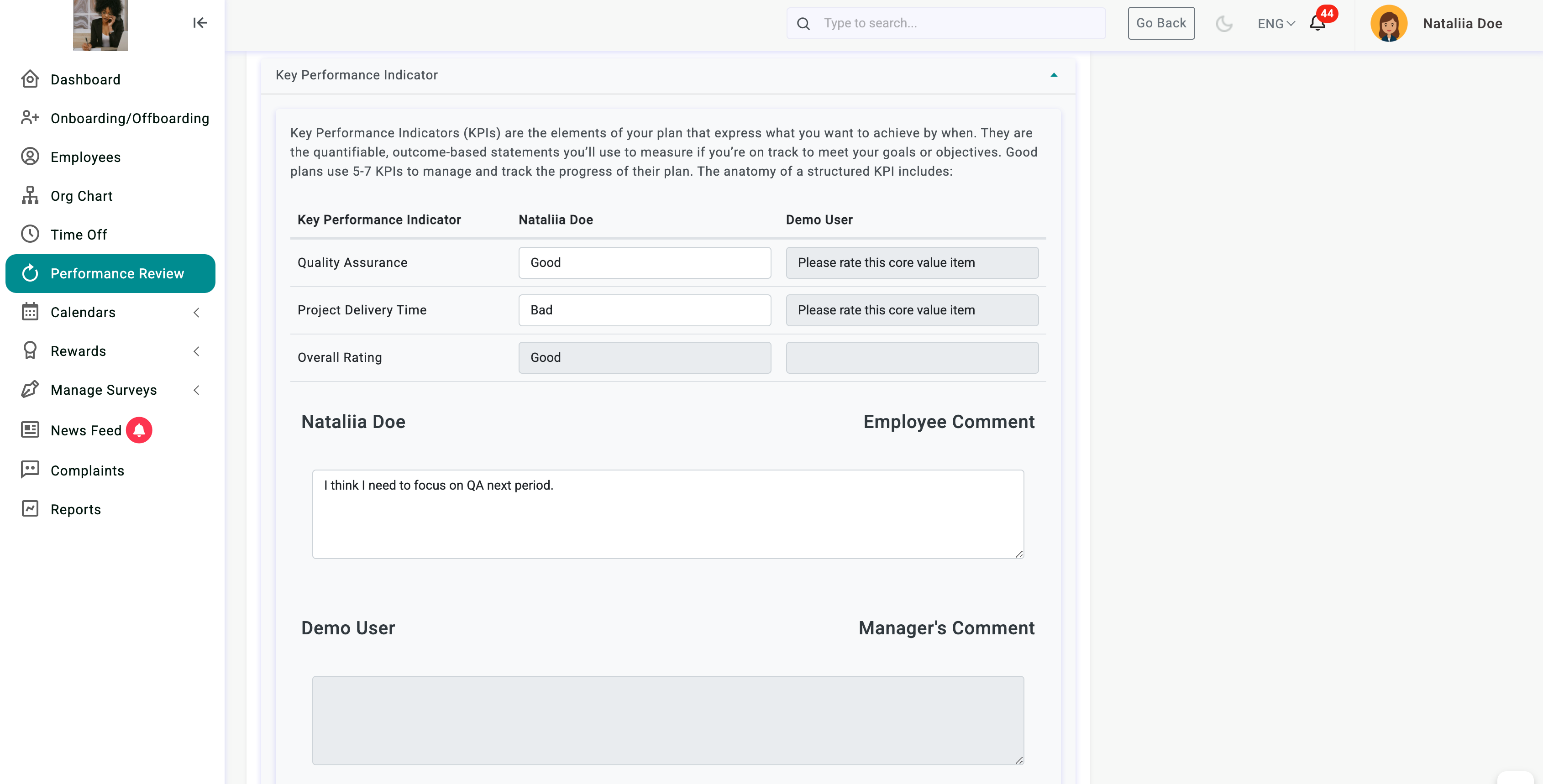Click the Key Performance Indicator panel header
Screen dimensions: 1543x784
click(x=668, y=75)
